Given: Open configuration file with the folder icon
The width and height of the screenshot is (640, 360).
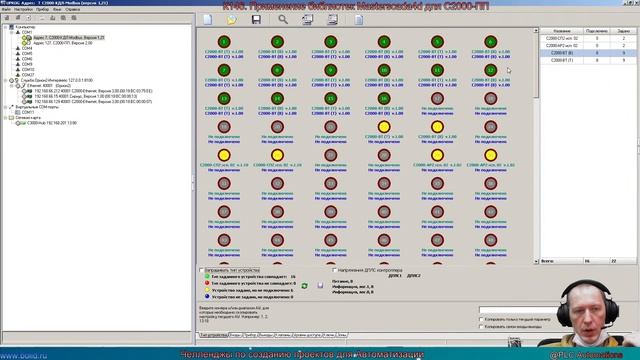Looking at the screenshot, I should (231, 19).
